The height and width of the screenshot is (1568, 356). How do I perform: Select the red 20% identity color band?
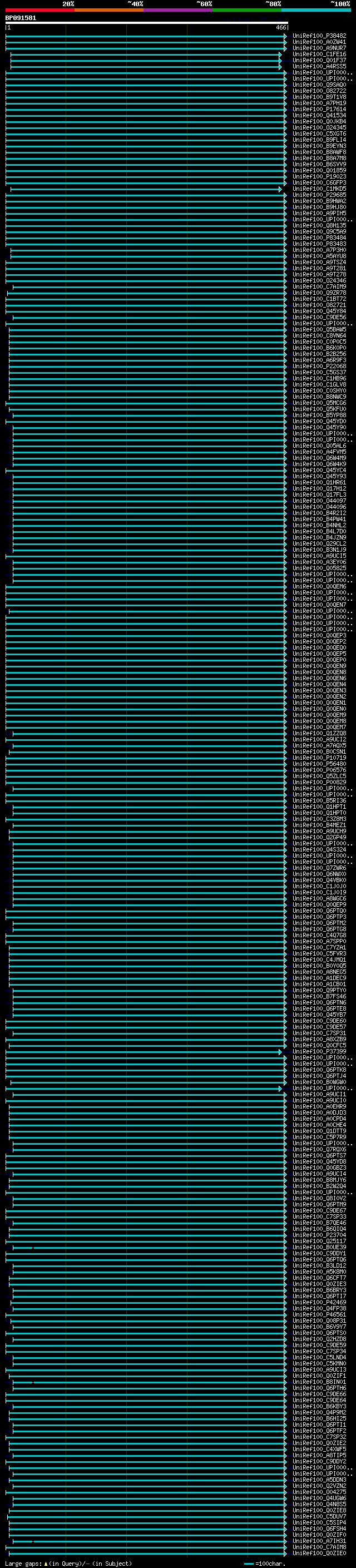coord(39,10)
